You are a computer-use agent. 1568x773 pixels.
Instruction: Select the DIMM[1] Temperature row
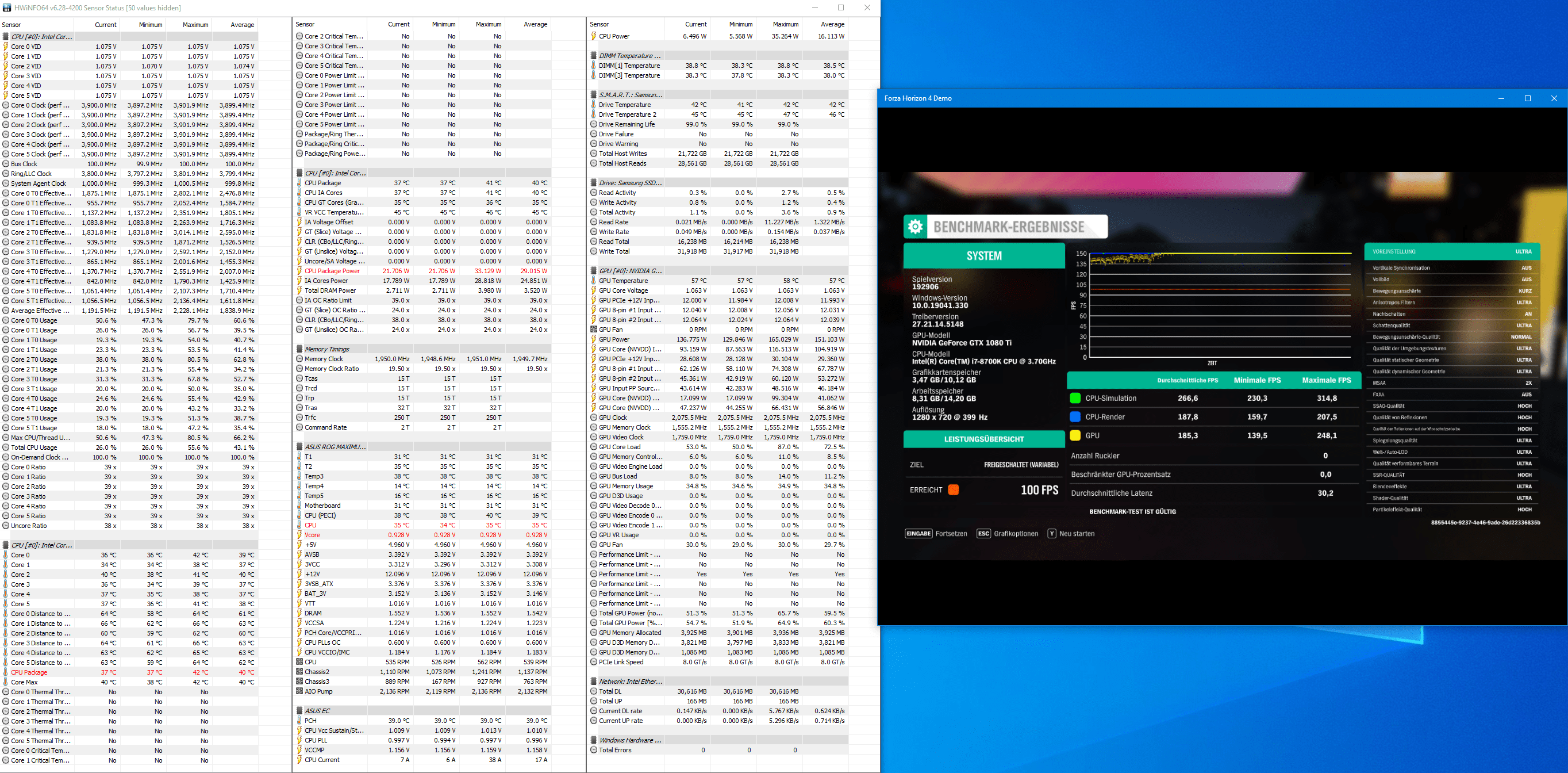coord(718,66)
